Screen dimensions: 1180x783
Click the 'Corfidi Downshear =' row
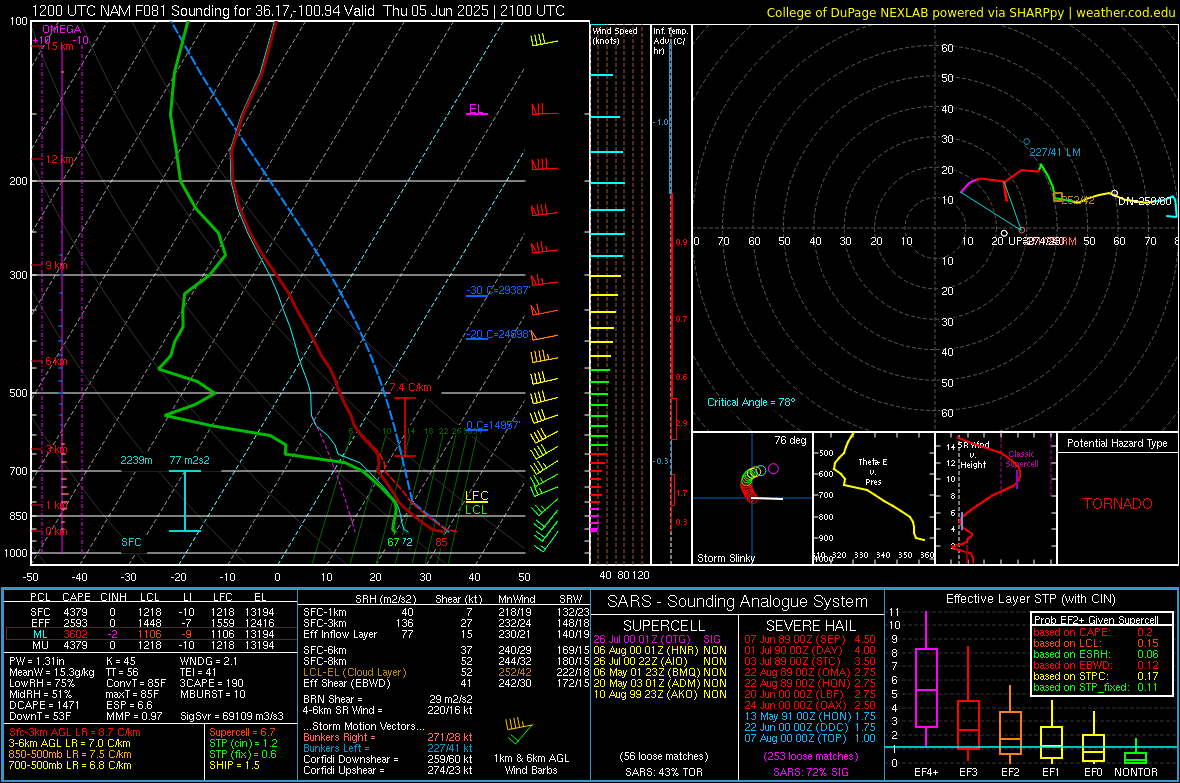click(x=388, y=759)
